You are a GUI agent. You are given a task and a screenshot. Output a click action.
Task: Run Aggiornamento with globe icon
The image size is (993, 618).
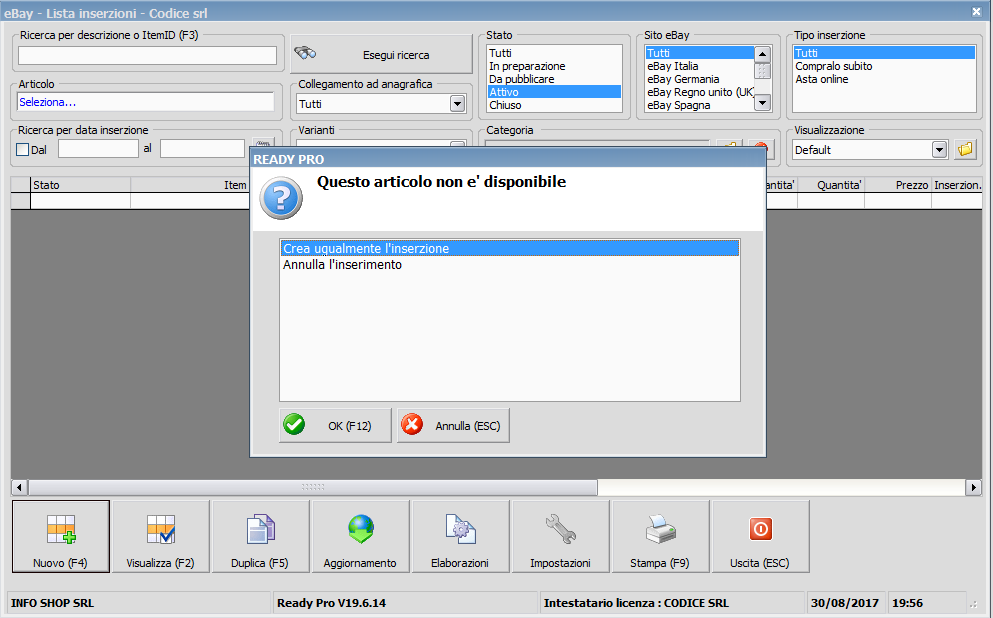coord(360,536)
